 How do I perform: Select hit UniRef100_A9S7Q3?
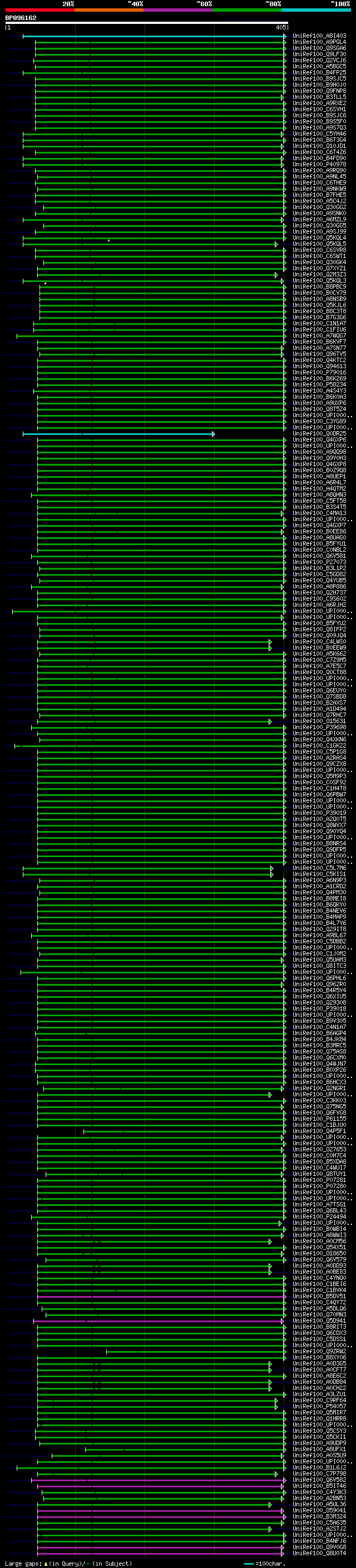pyautogui.click(x=319, y=128)
